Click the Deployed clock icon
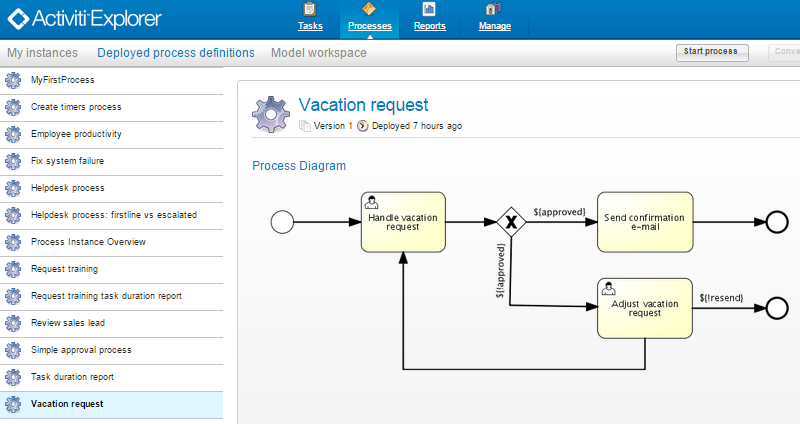 [363, 126]
